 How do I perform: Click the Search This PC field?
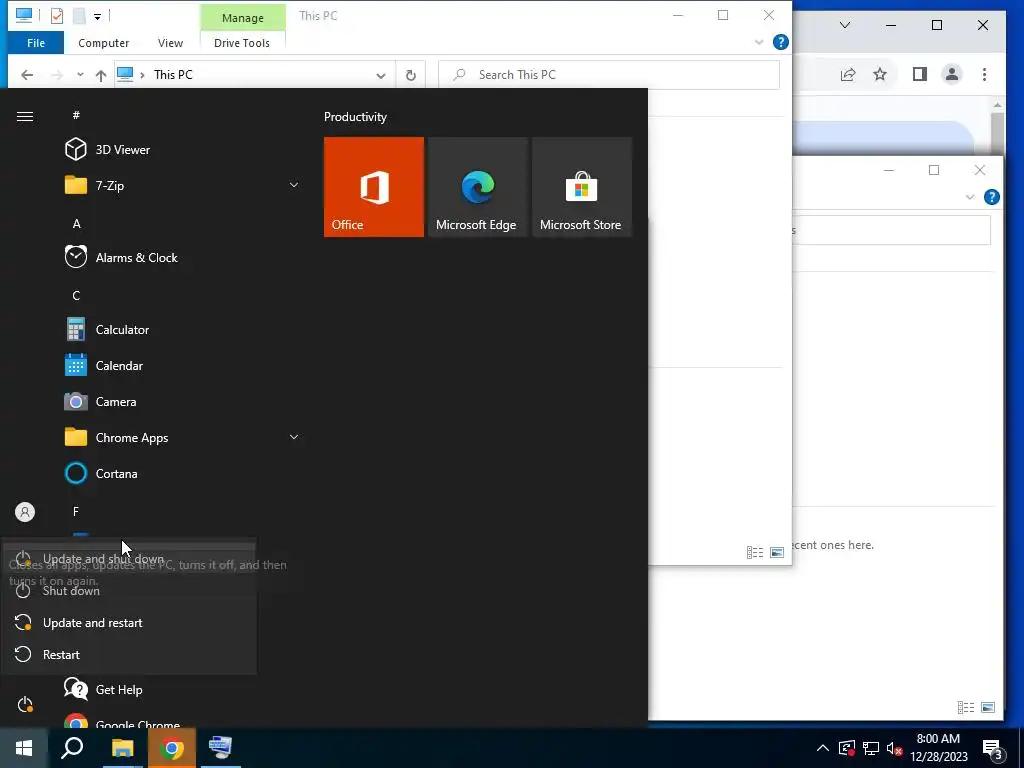coord(609,75)
